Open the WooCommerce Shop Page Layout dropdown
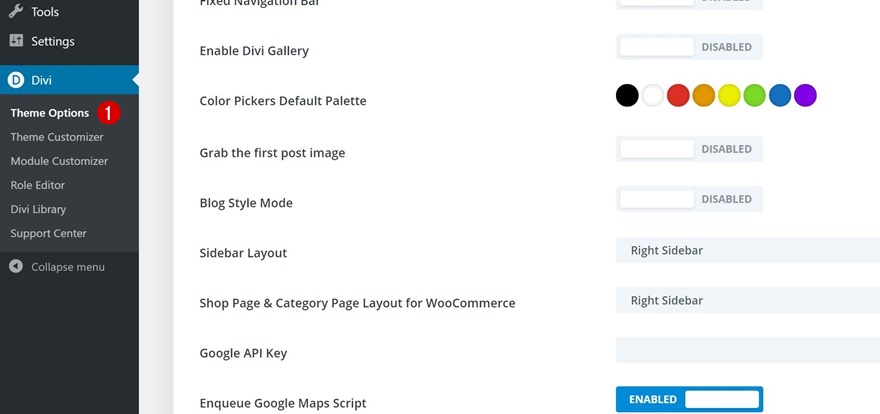 (747, 300)
